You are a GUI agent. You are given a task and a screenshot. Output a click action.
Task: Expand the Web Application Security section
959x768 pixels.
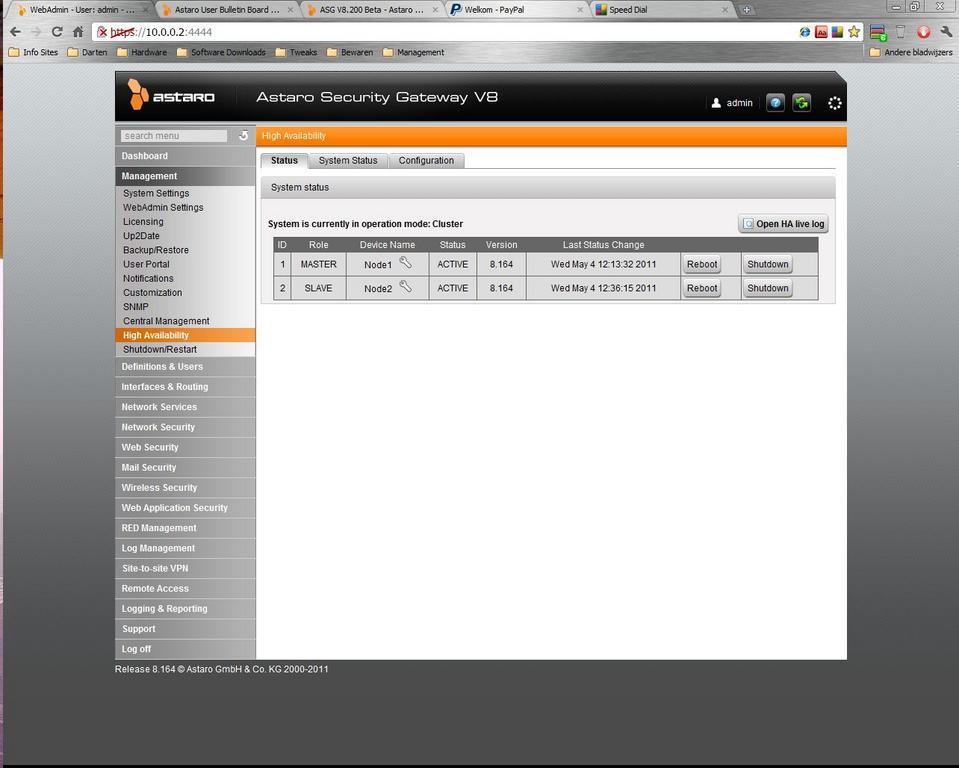[x=185, y=508]
